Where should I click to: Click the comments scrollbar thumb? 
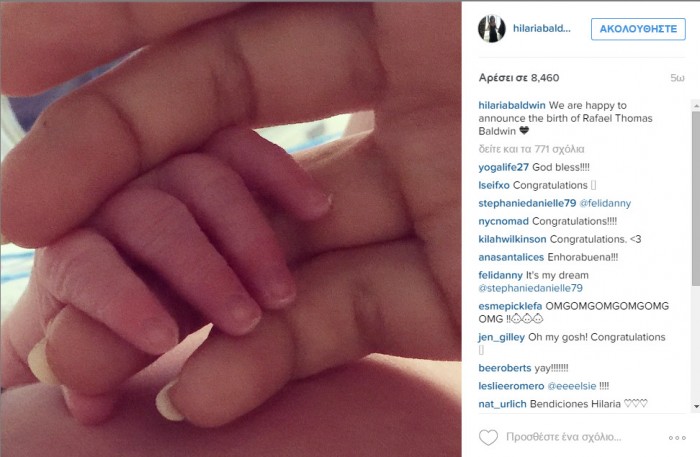point(696,198)
